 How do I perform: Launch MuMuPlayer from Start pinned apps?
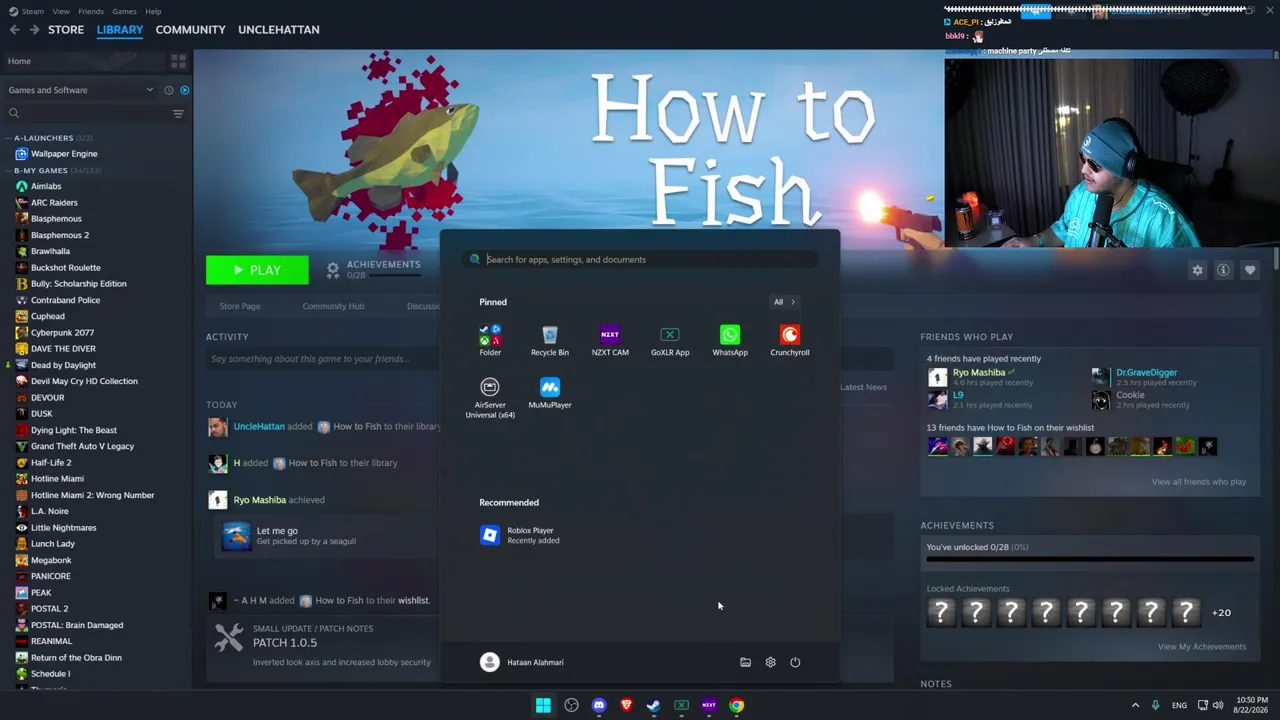550,393
